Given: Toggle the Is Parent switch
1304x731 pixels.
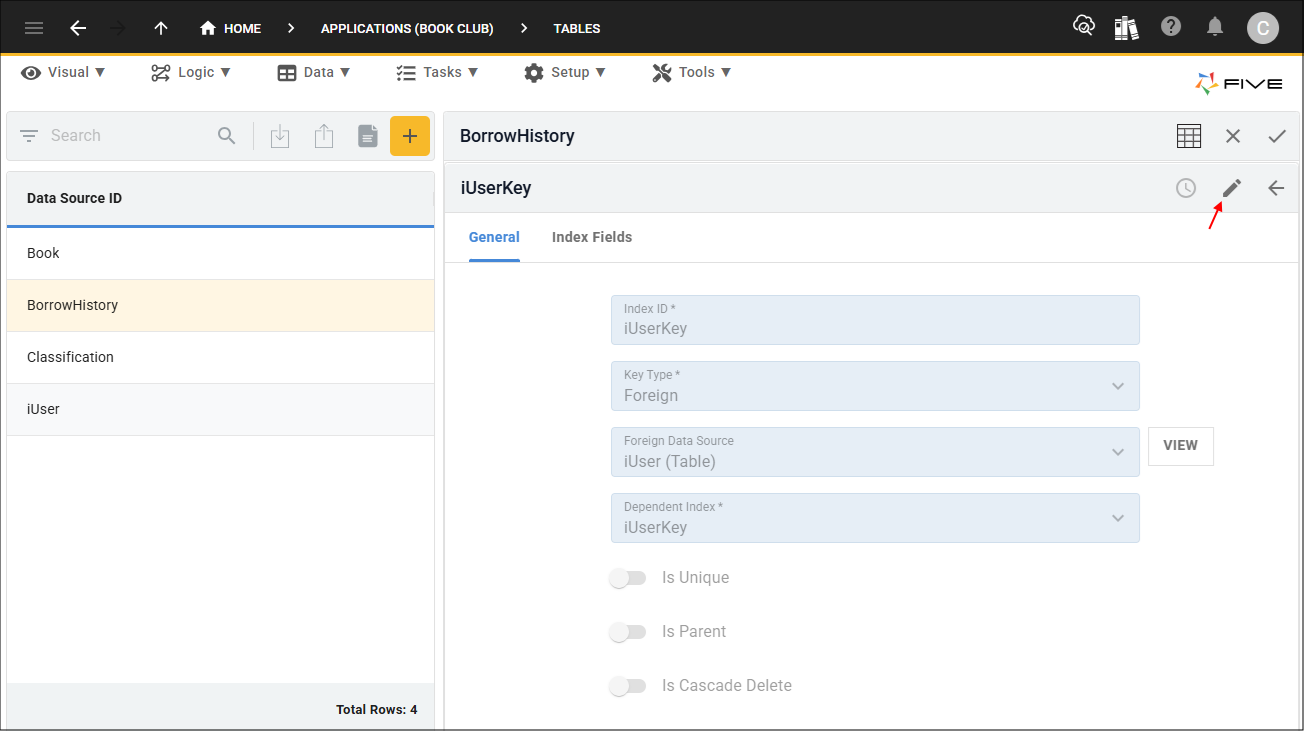Looking at the screenshot, I should click(x=628, y=632).
